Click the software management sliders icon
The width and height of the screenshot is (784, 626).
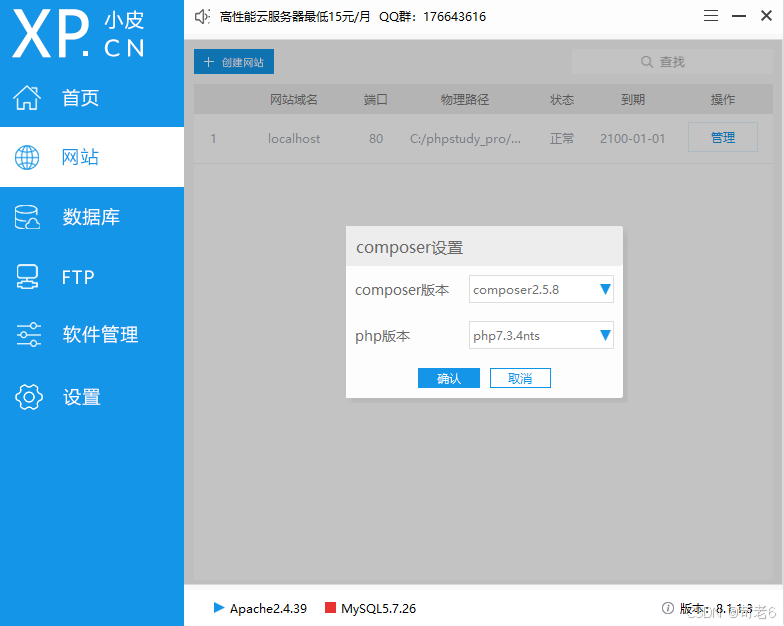click(x=28, y=334)
